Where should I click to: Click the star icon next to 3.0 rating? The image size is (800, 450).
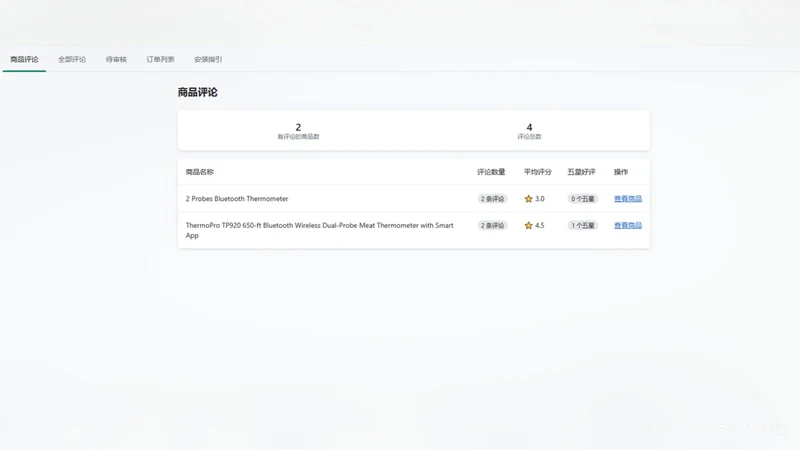click(x=529, y=199)
